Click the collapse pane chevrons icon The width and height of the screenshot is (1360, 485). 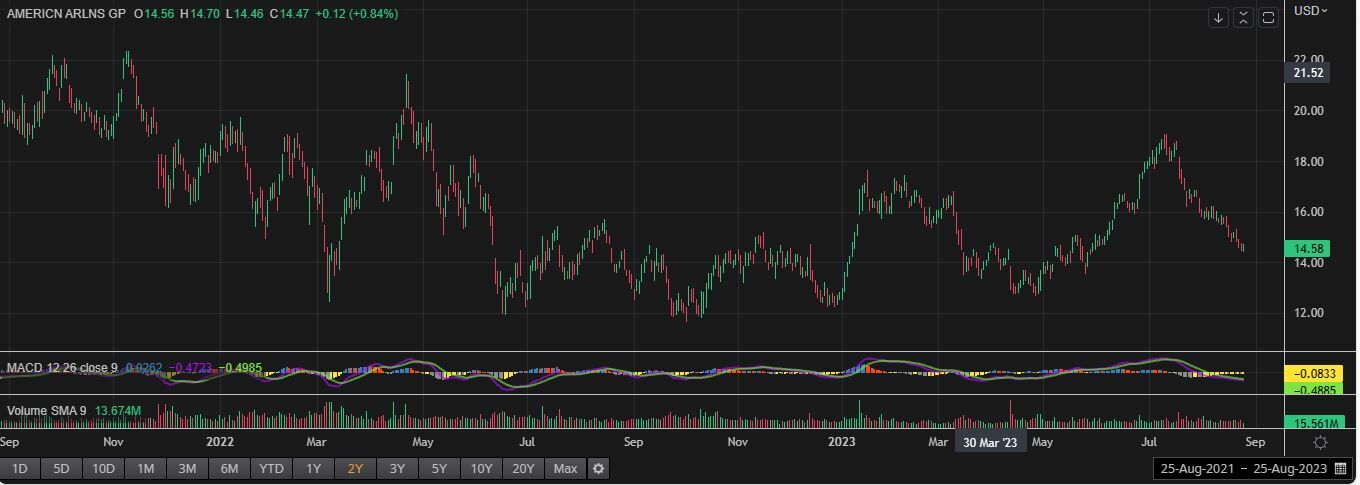point(1243,18)
